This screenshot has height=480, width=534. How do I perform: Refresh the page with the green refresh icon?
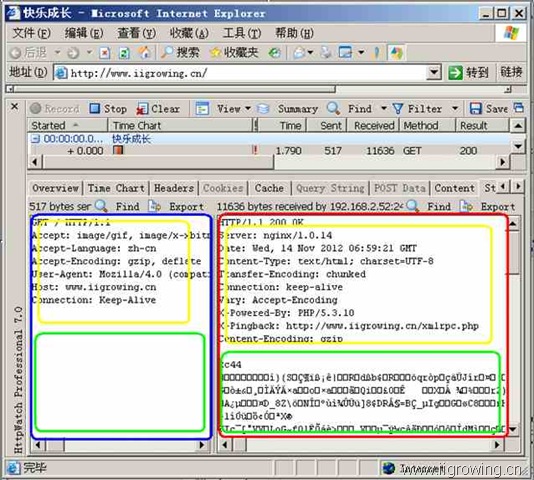point(124,53)
